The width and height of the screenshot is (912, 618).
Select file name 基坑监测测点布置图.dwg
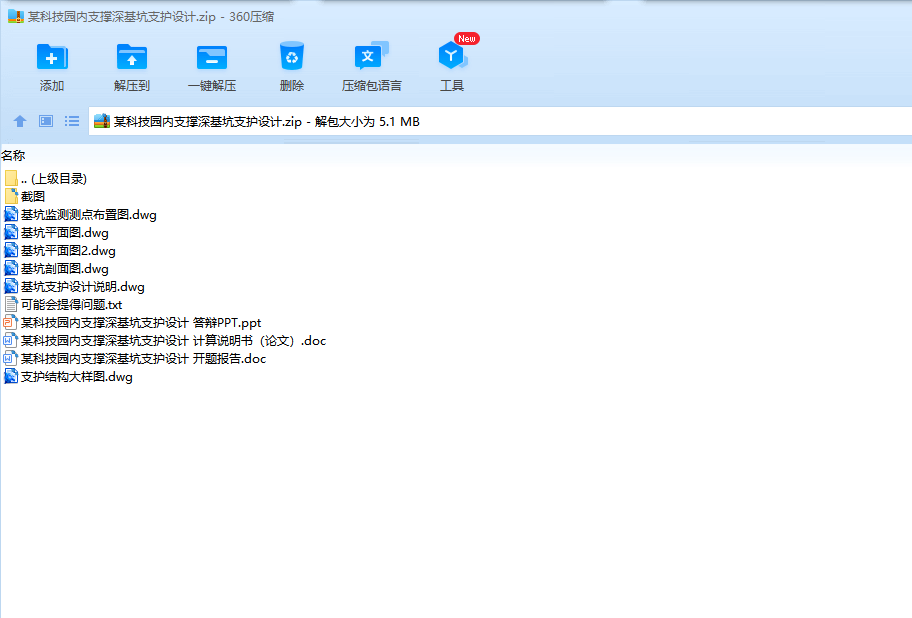(x=88, y=215)
